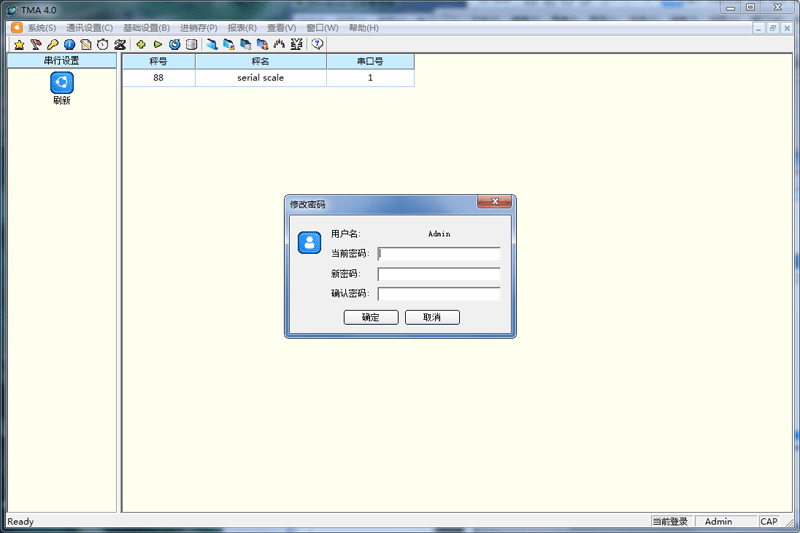800x533 pixels.
Task: Click the ¥ currency toolbar icon
Action: [296, 44]
